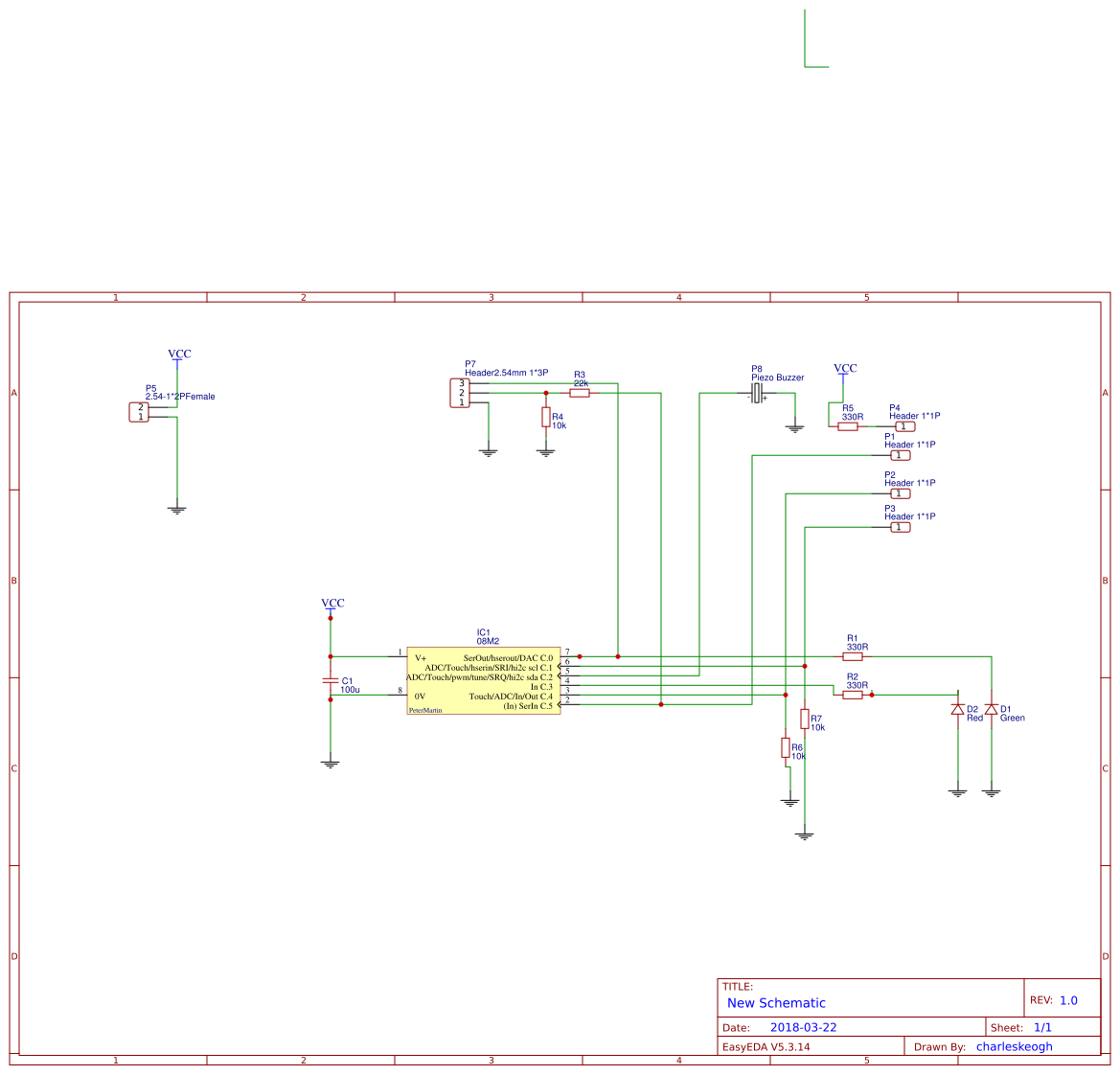
Task: Select resistor R7 10k symbol
Action: pos(805,720)
